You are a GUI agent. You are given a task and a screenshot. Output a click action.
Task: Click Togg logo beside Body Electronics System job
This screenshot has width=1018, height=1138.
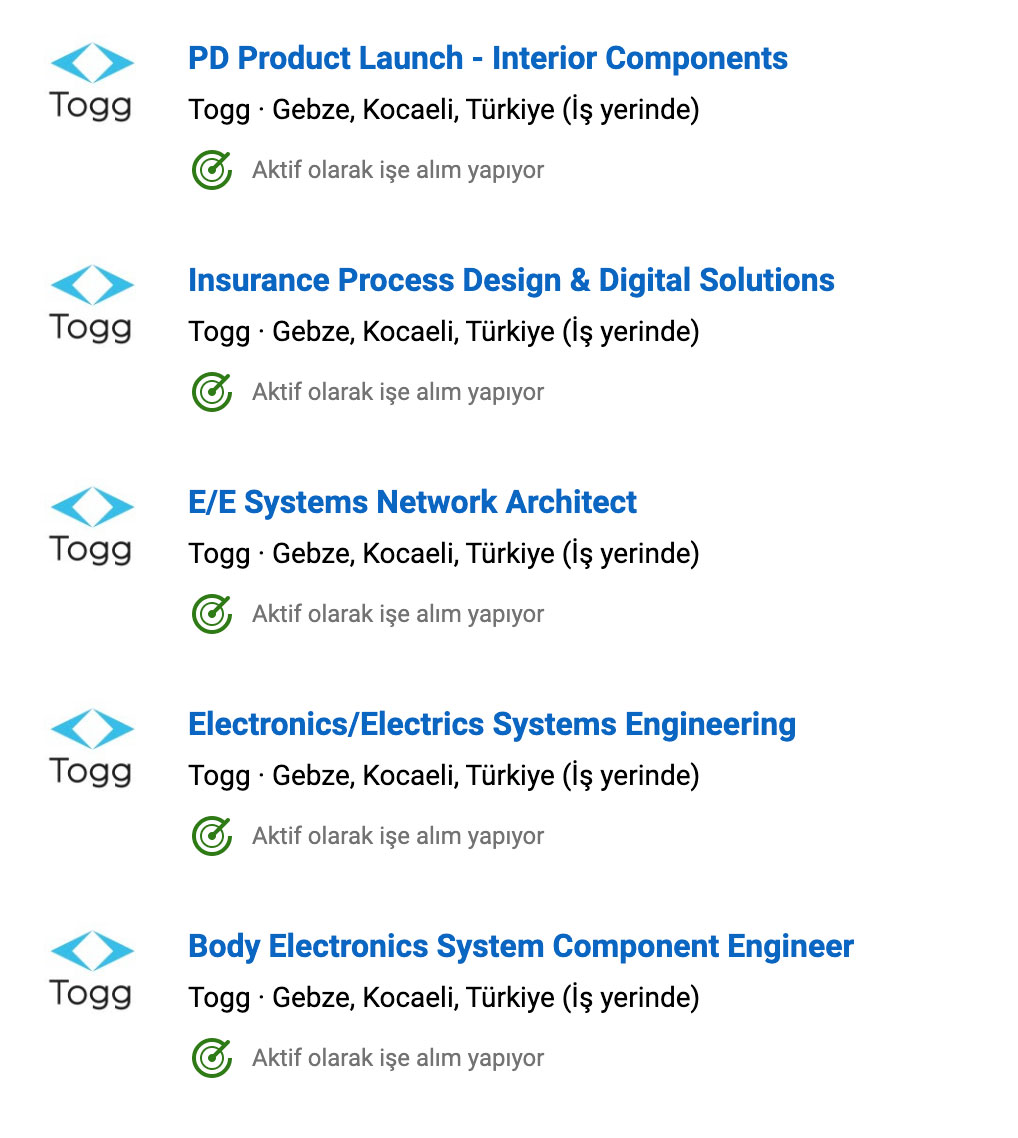[x=91, y=970]
